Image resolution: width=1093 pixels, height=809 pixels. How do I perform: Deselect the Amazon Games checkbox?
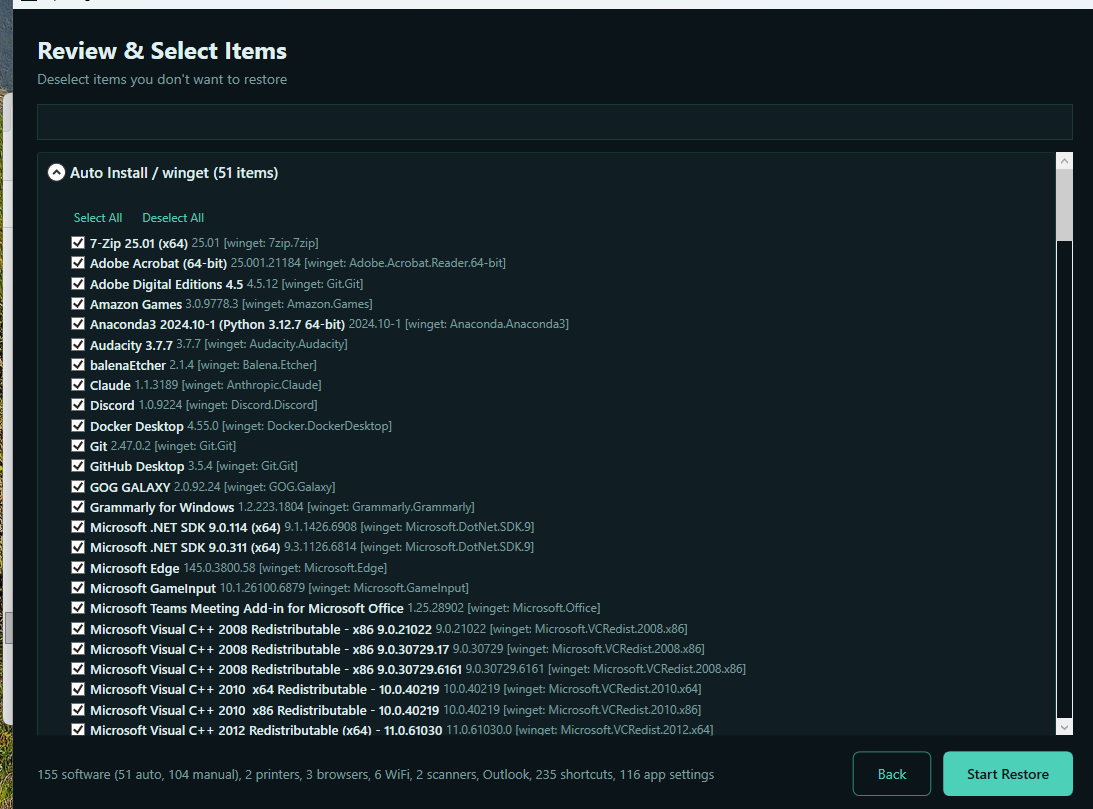[78, 304]
